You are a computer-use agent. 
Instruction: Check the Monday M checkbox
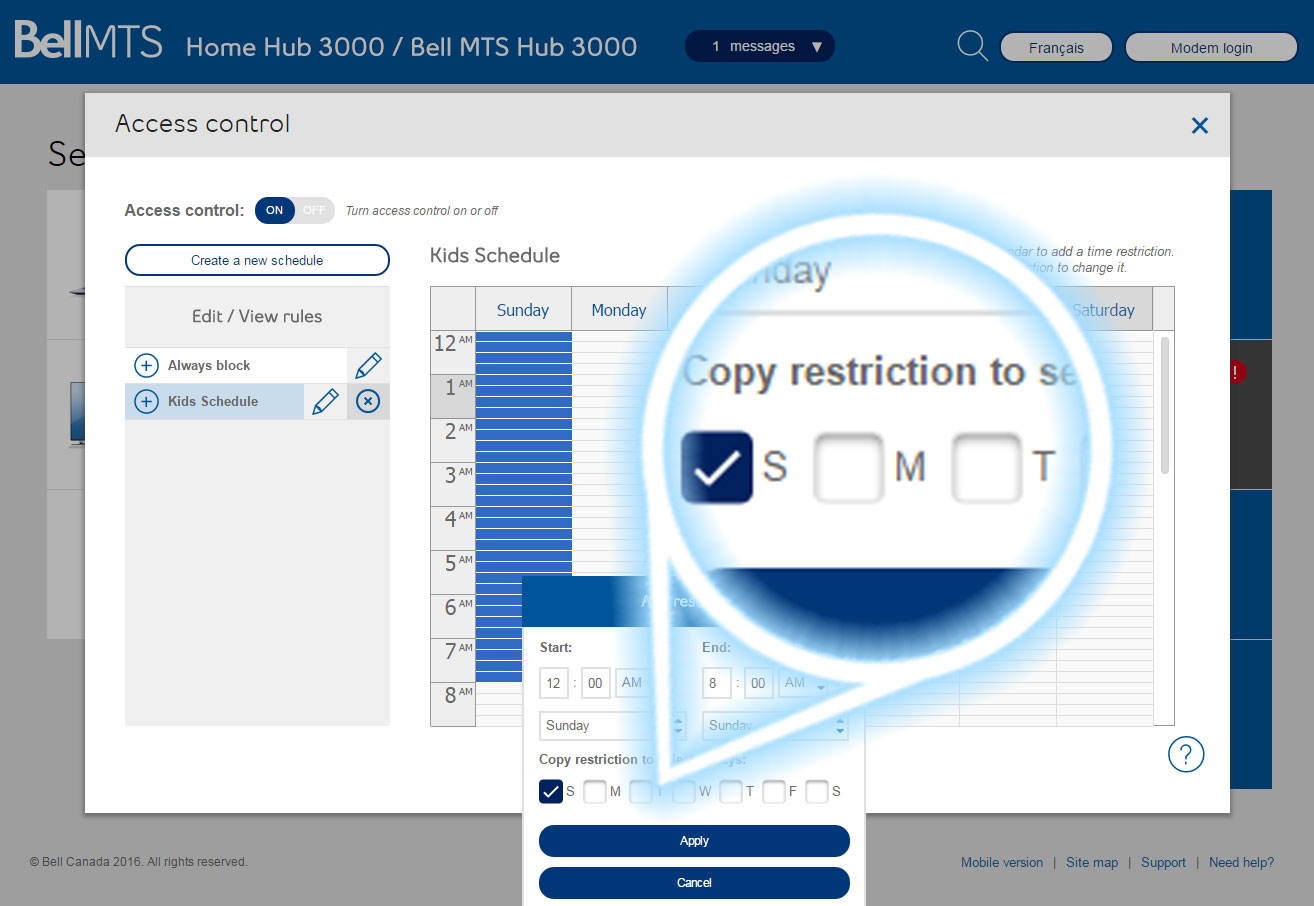595,792
